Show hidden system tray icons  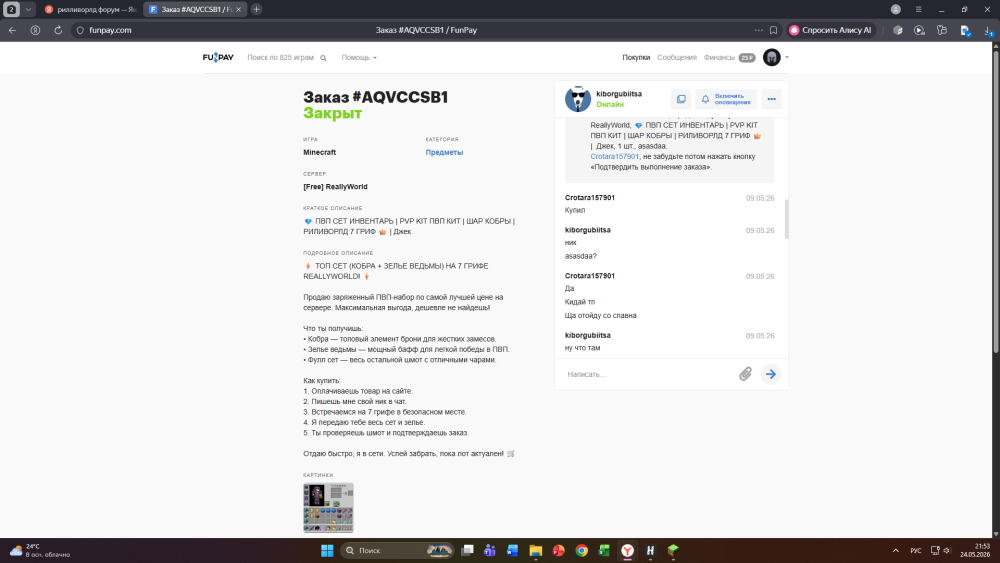coord(895,551)
